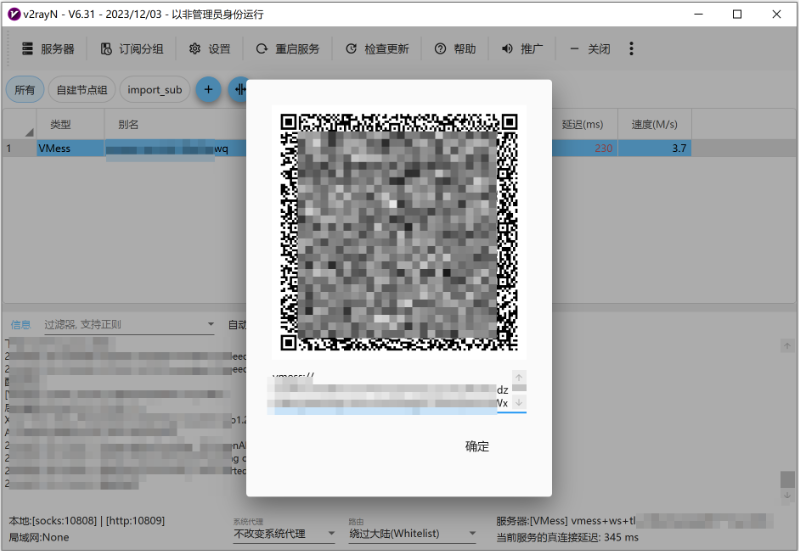Click the 当前服务的真连接延迟 345 ms status
Screen dimensions: 799x551
[x=567, y=537]
